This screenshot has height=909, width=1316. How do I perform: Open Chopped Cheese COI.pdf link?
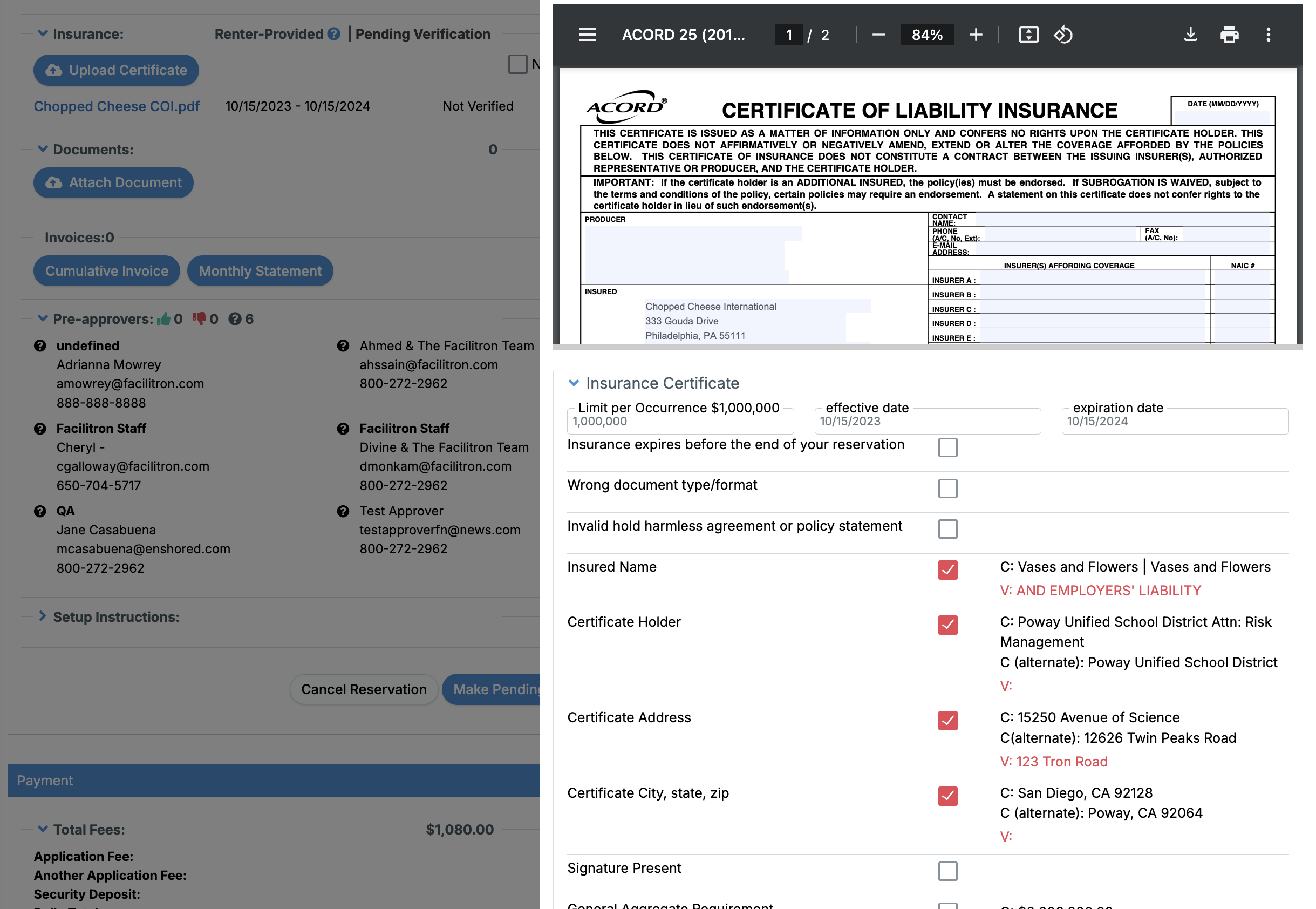[117, 106]
